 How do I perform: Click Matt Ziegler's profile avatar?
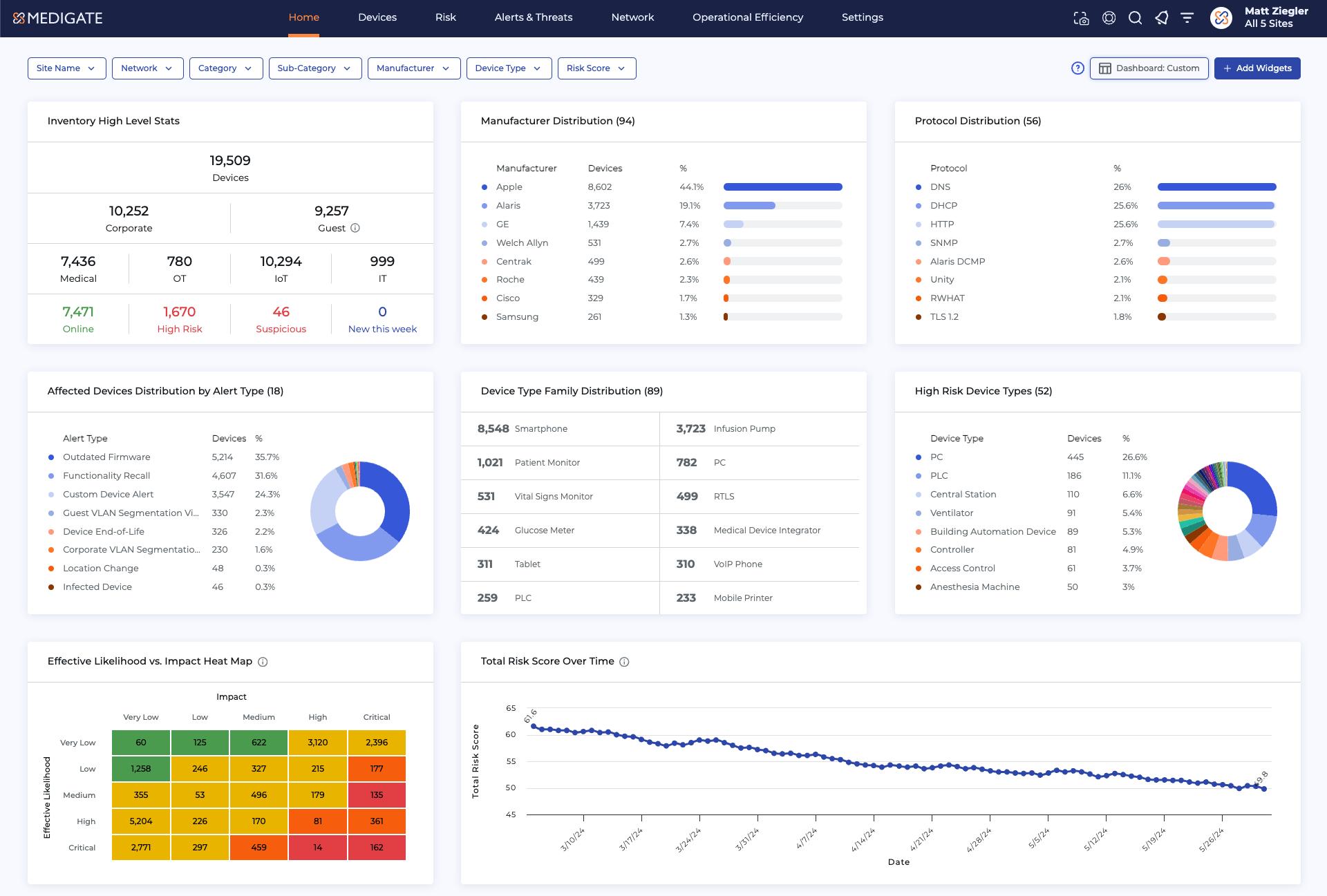1221,18
